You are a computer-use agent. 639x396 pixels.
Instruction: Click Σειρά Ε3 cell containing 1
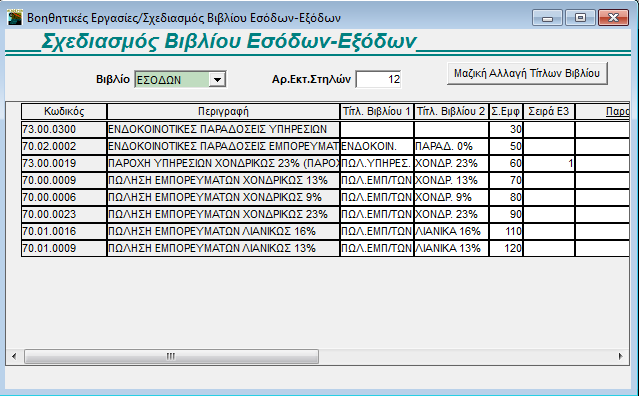point(549,163)
